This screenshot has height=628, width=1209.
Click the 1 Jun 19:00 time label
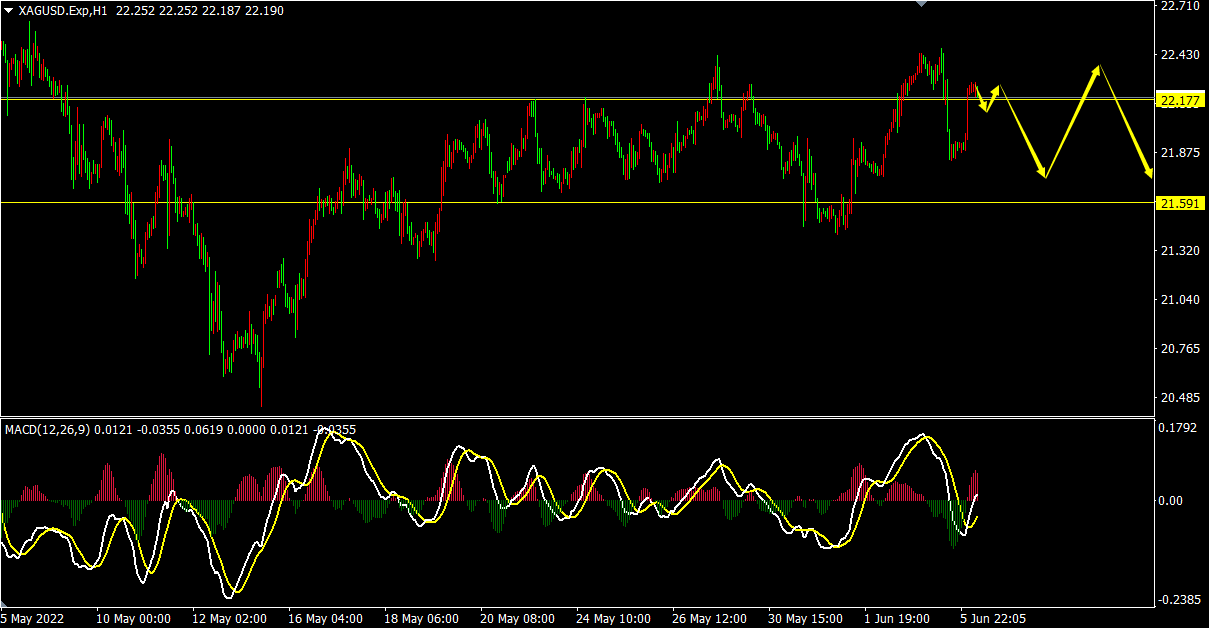tap(897, 619)
